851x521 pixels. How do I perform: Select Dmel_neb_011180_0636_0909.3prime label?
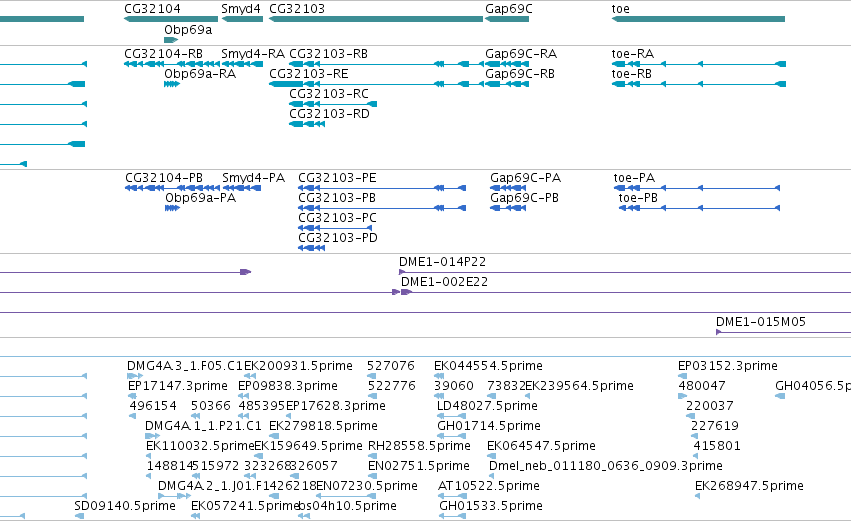[606, 466]
